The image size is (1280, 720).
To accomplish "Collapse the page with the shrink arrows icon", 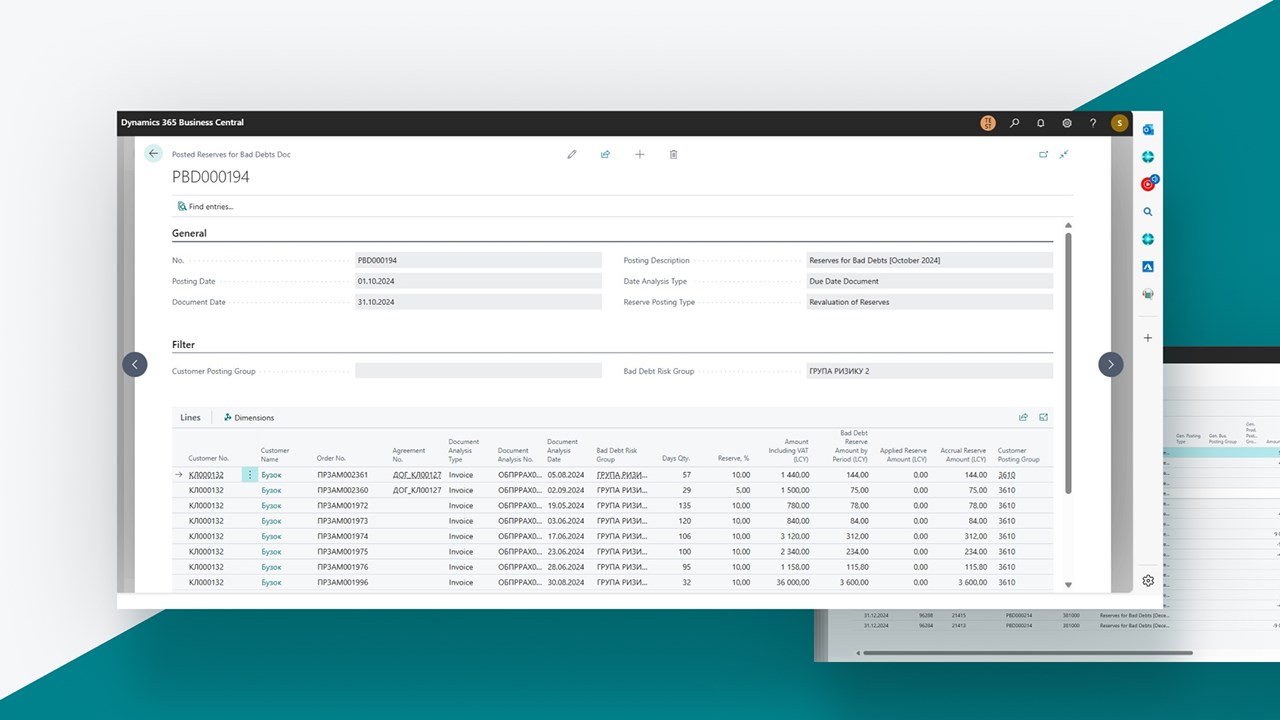I will [1064, 154].
